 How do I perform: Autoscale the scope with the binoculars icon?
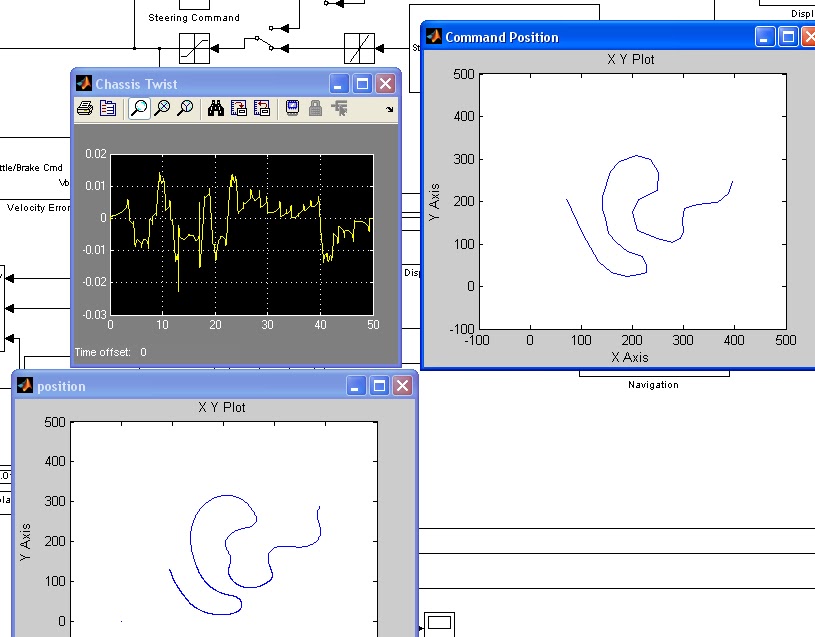pos(216,108)
